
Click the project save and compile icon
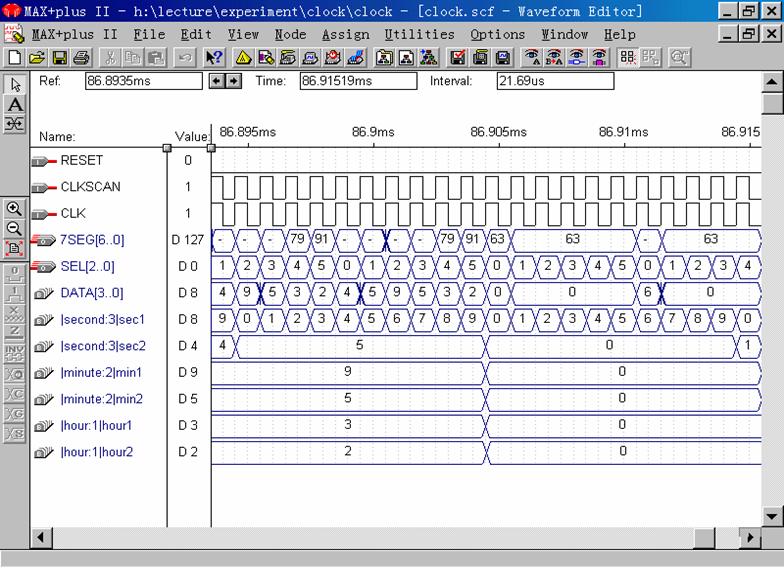(480, 58)
